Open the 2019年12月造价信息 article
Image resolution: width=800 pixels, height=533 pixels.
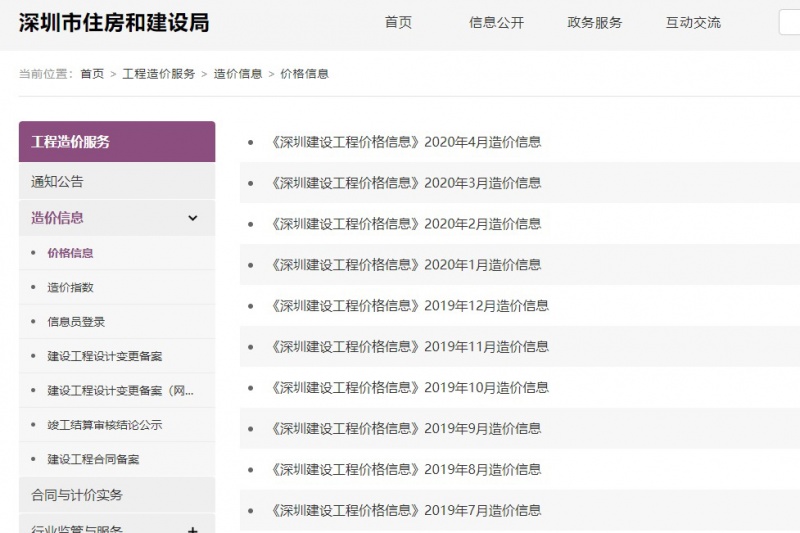tap(410, 306)
